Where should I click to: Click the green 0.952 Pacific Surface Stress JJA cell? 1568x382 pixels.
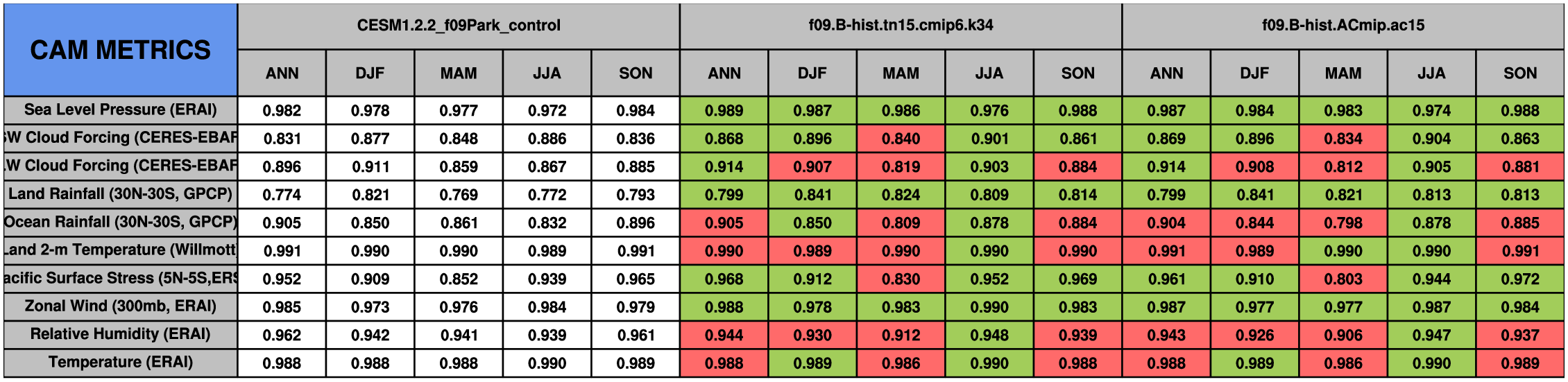989,279
